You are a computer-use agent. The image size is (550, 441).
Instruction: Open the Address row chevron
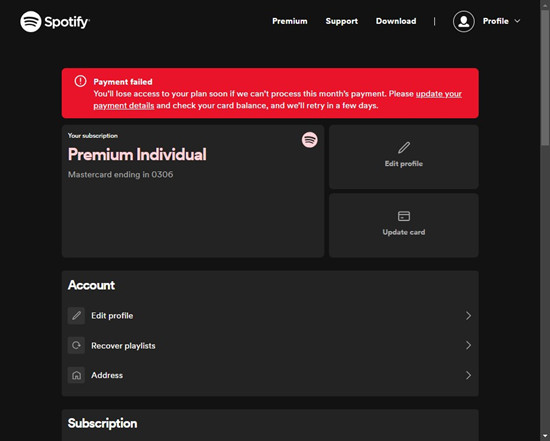click(468, 375)
